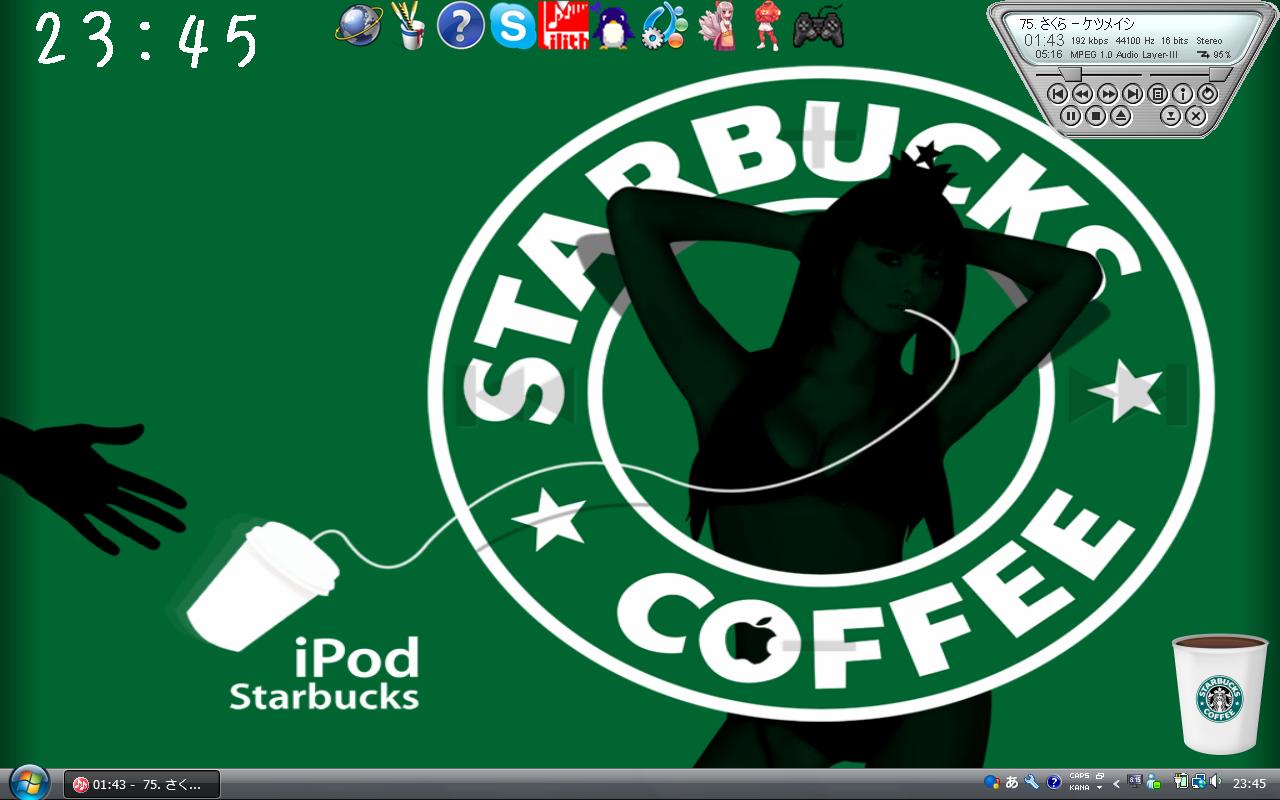Open the network connection tray icon
1280x800 pixels.
point(1197,782)
